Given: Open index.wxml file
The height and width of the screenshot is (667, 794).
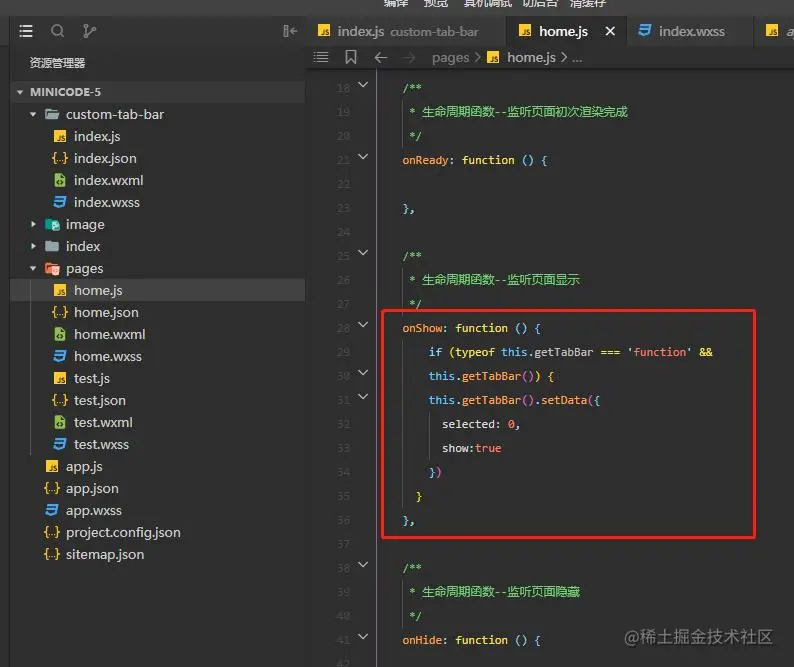Looking at the screenshot, I should coord(157,180).
